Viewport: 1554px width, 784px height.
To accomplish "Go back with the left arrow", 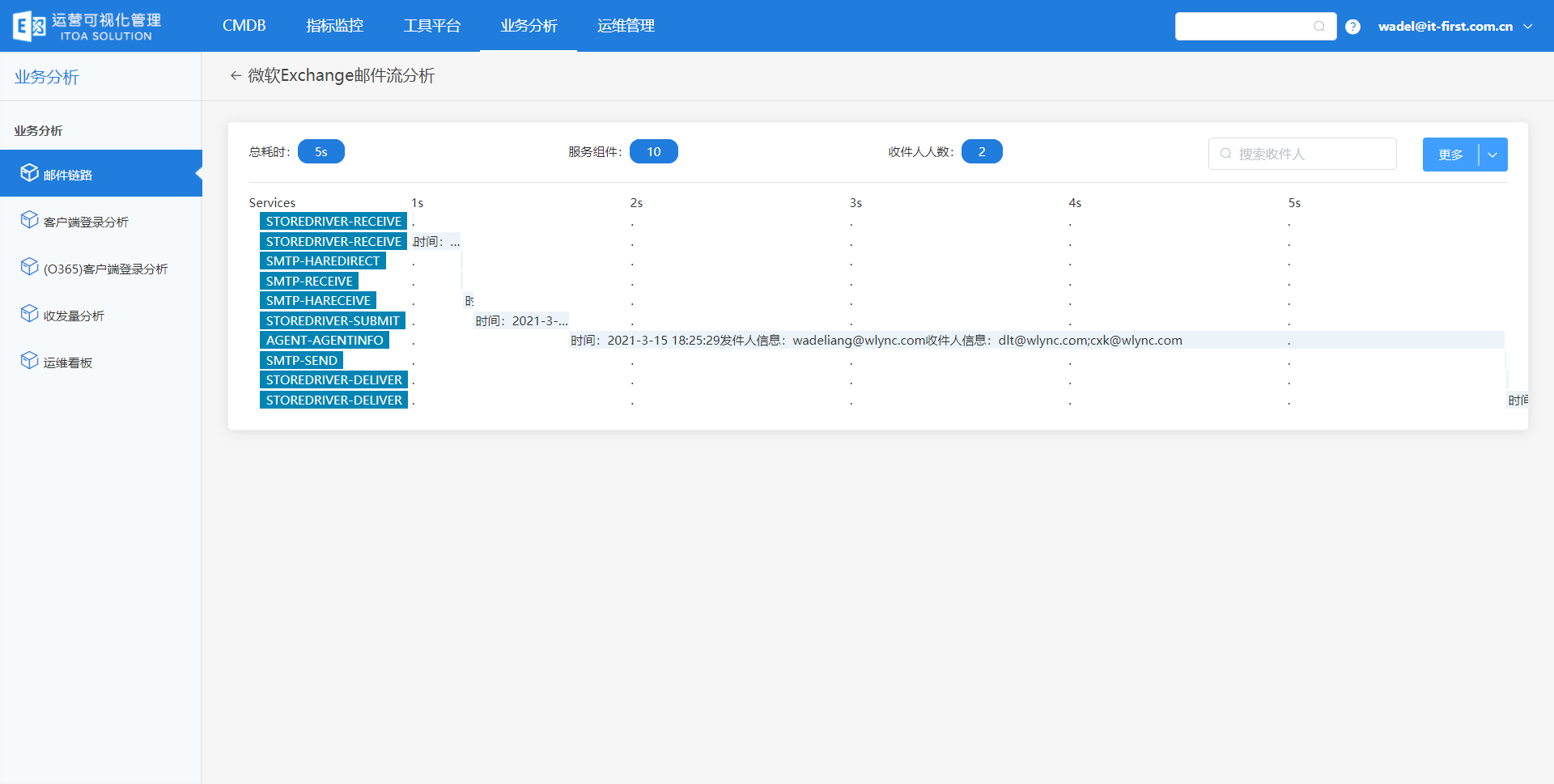I will 236,75.
